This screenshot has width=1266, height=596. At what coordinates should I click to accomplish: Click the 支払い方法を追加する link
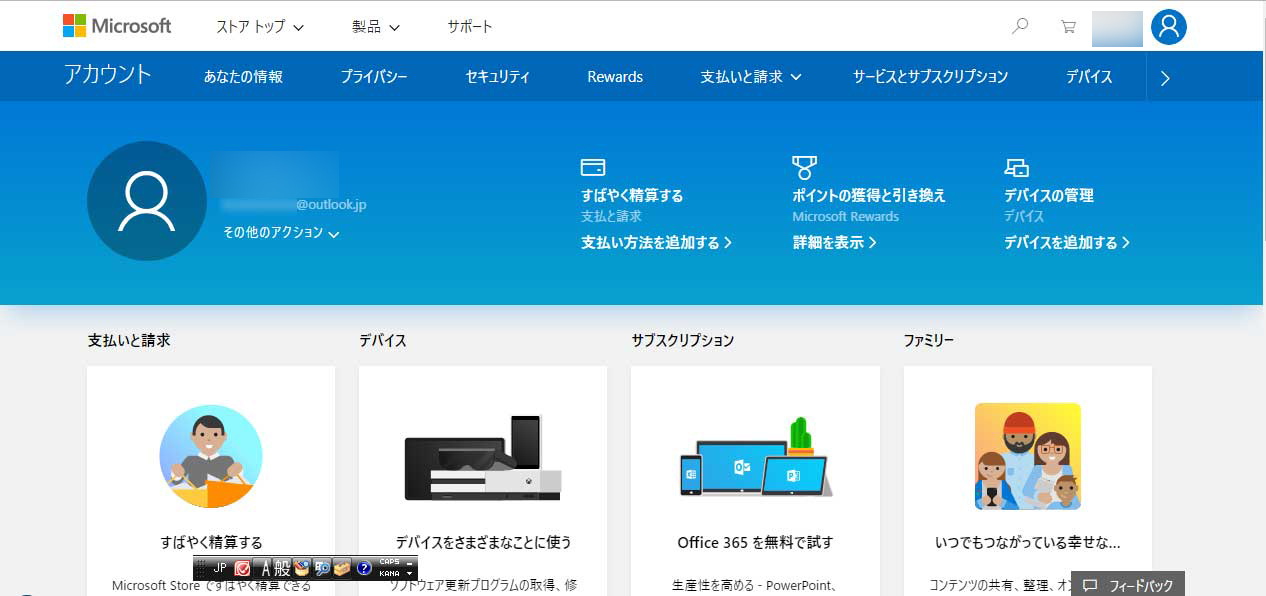point(656,243)
